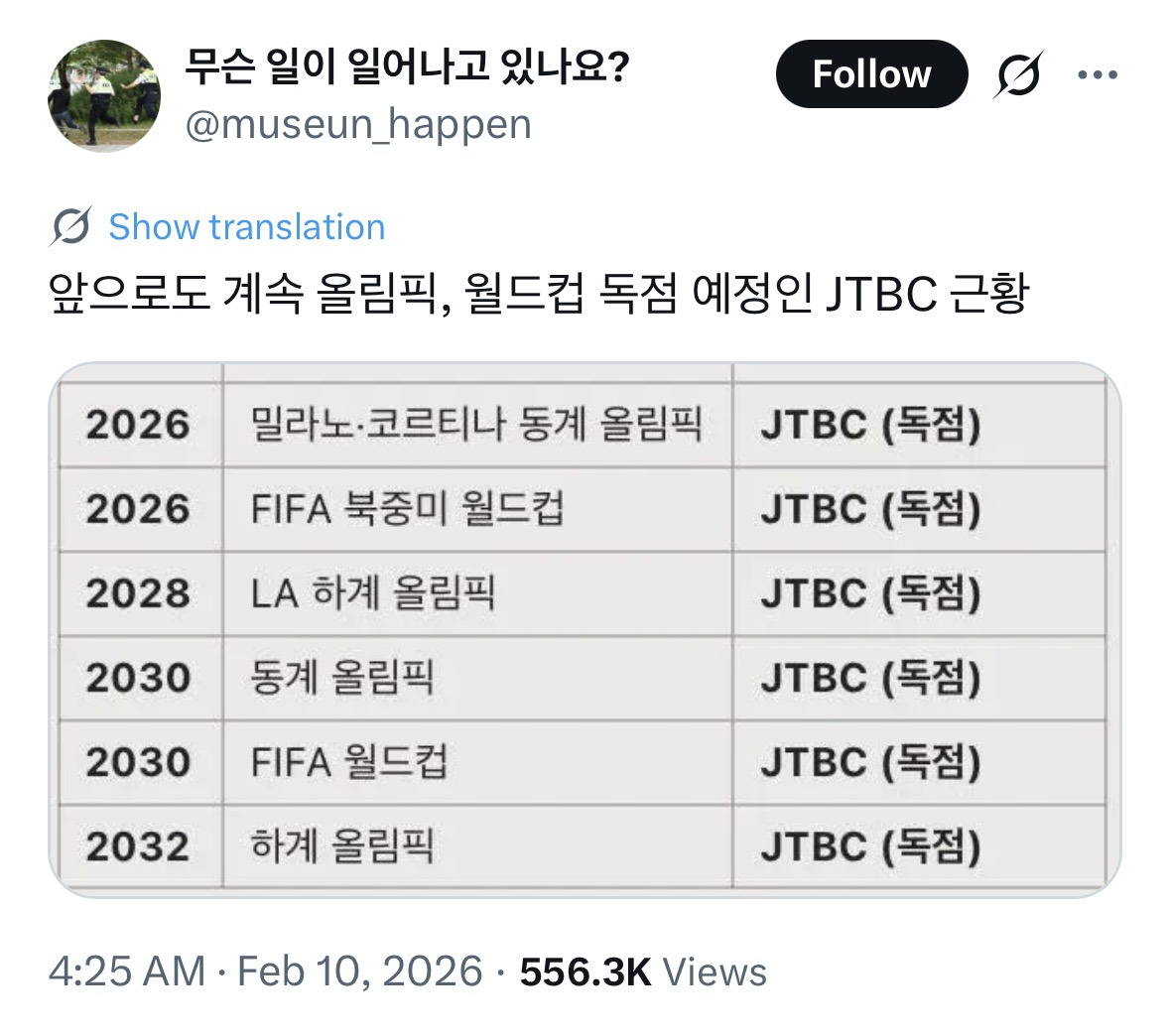Screen dimensions: 1170x1036
Task: Open the display name 무슨 일이 일어나고 있나요?
Action: pos(407,69)
